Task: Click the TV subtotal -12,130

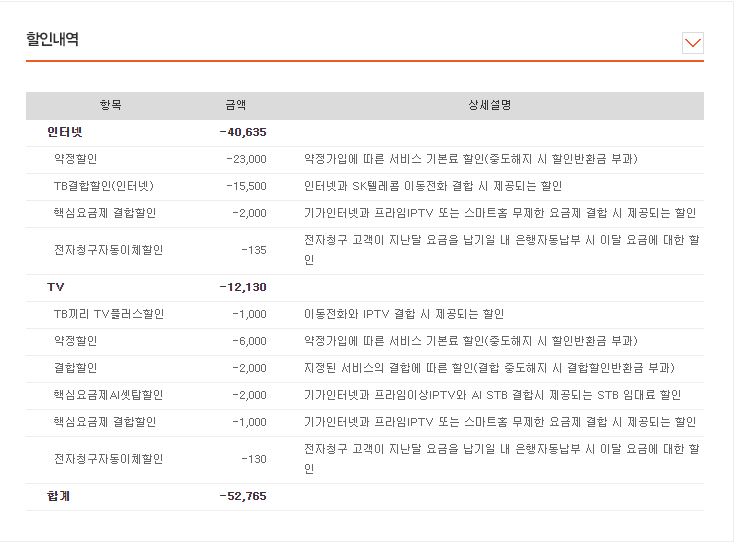Action: pos(242,287)
